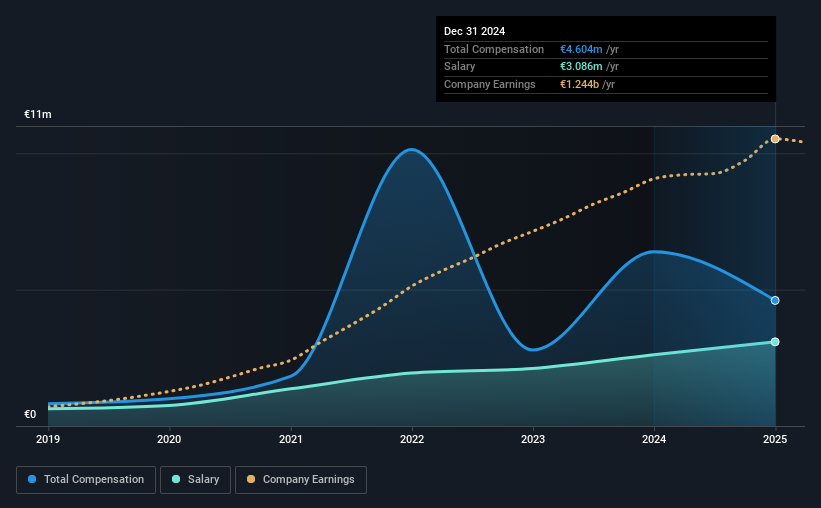This screenshot has width=821, height=508.
Task: Click the teal Salary data point
Action: pos(775,342)
